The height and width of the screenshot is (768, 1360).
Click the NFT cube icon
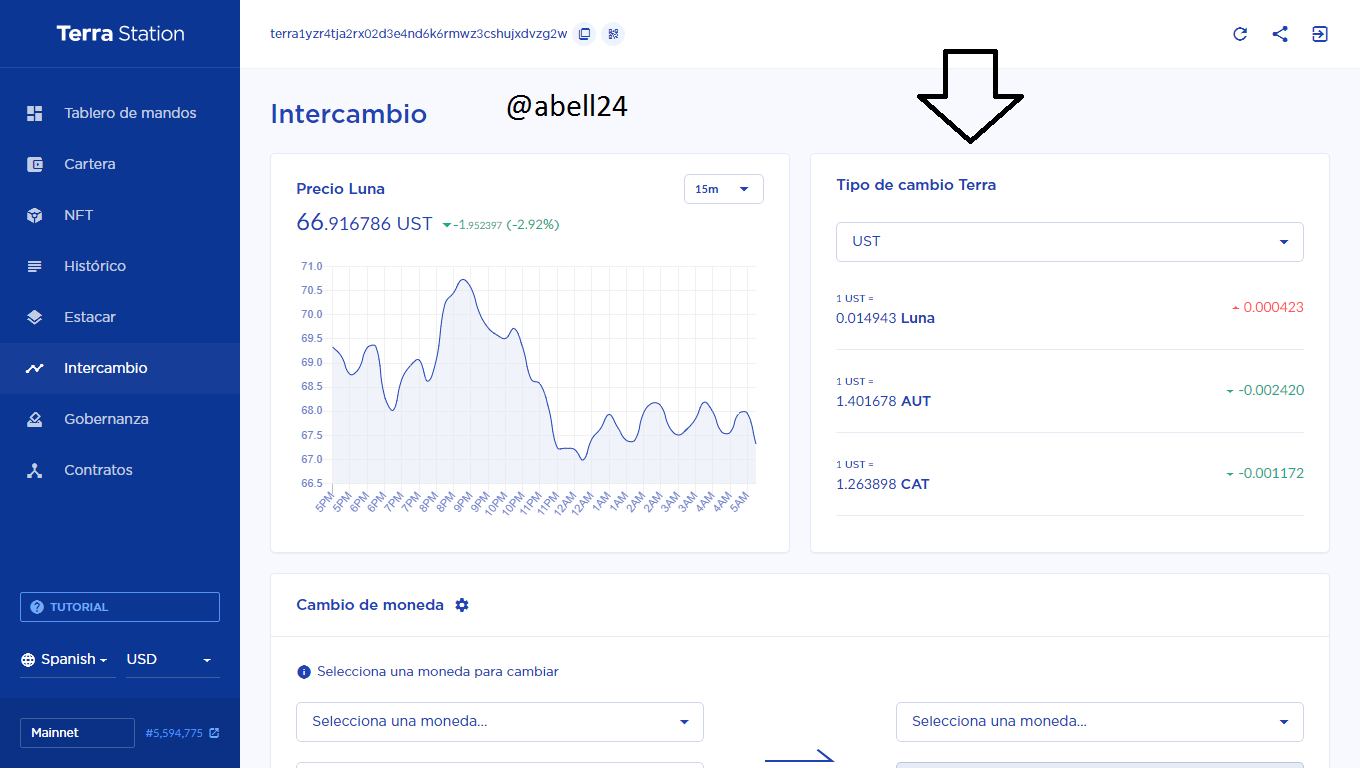coord(35,215)
